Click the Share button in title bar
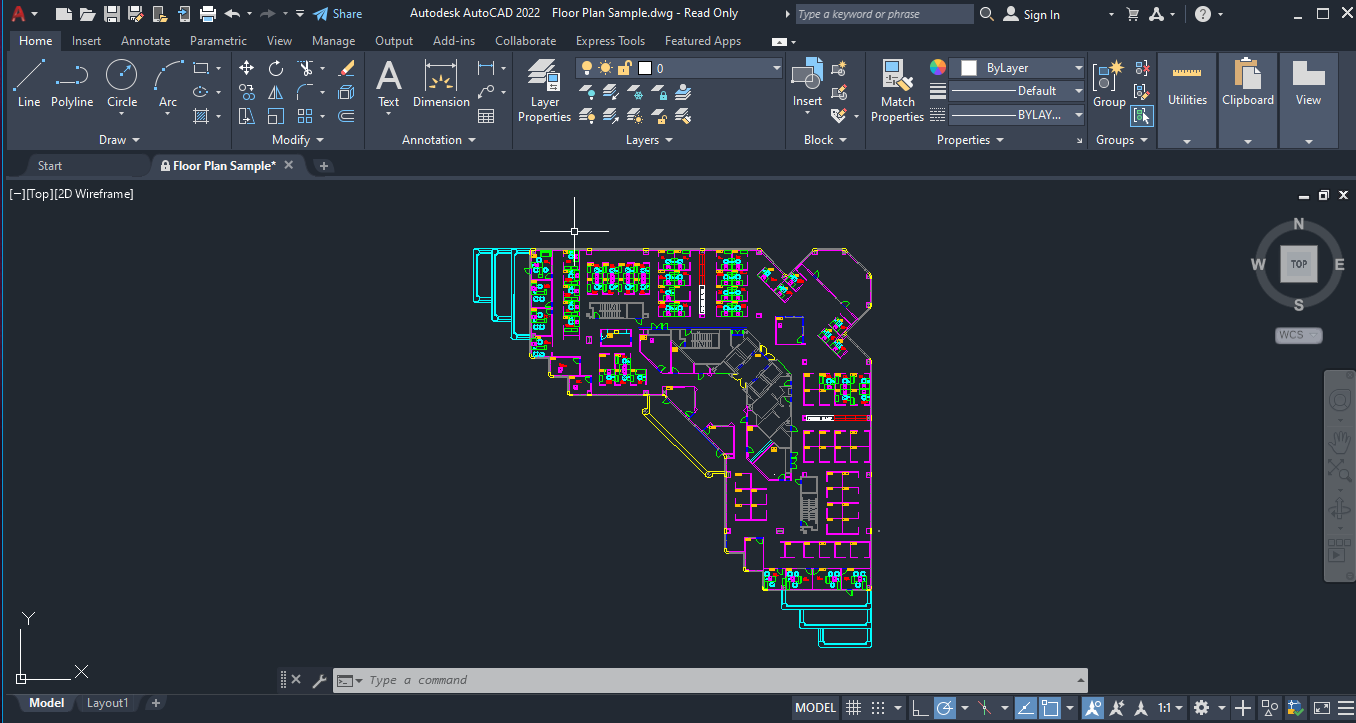1356x723 pixels. coord(337,14)
